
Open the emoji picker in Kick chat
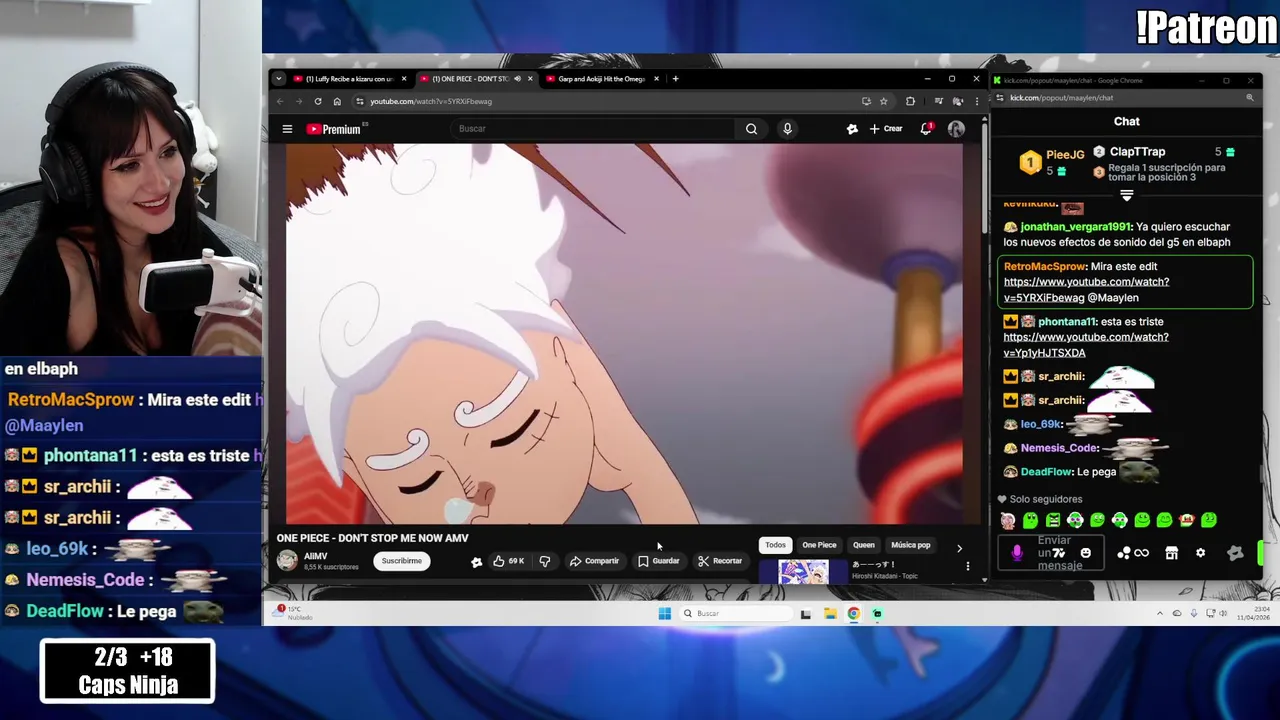click(1086, 553)
